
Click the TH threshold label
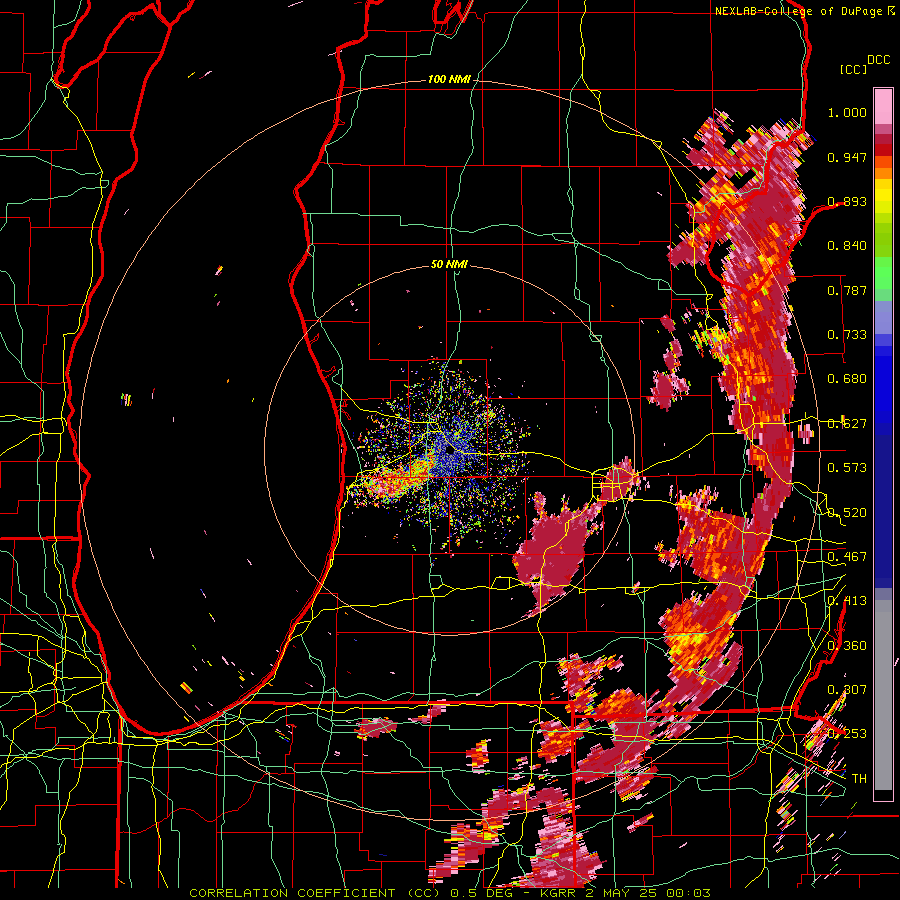coord(859,779)
